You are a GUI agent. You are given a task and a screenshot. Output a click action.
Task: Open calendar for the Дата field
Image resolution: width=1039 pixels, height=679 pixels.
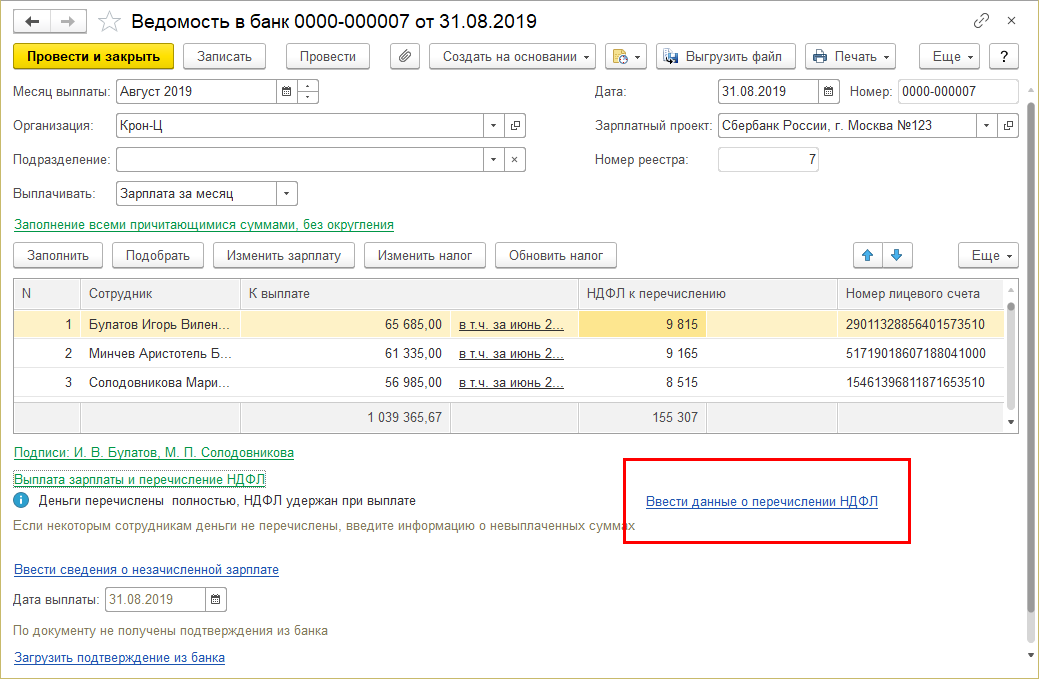[828, 92]
